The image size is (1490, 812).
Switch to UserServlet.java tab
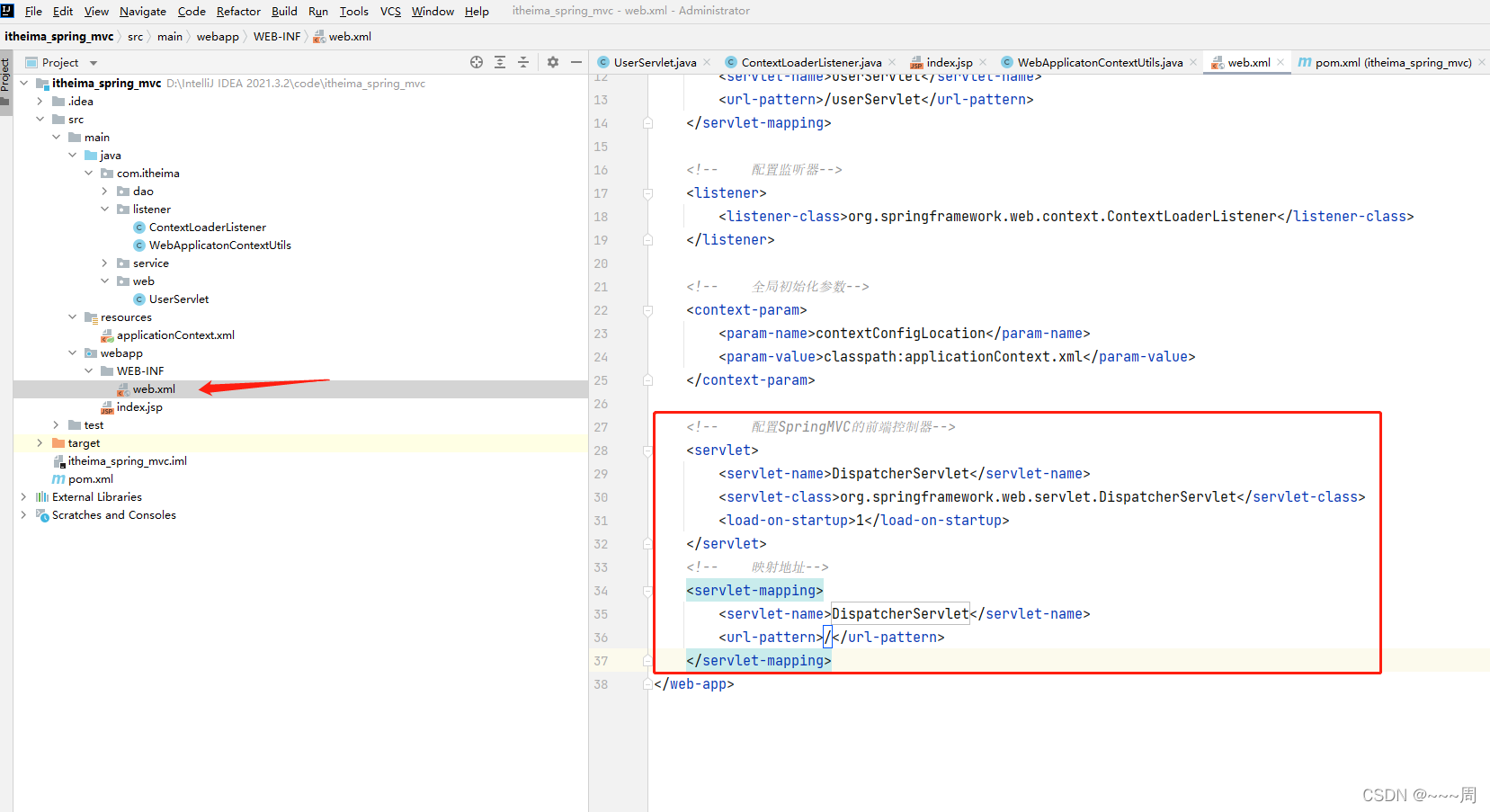pos(655,62)
